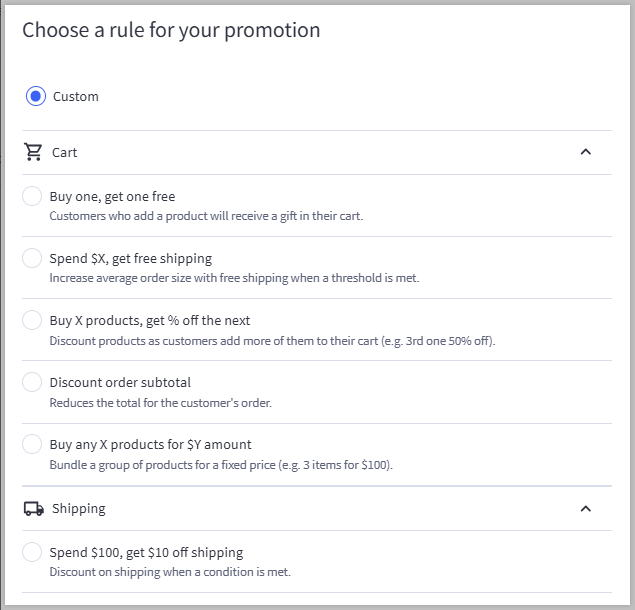Click "Customers who add a product" description
Image resolution: width=635 pixels, height=610 pixels.
(206, 216)
